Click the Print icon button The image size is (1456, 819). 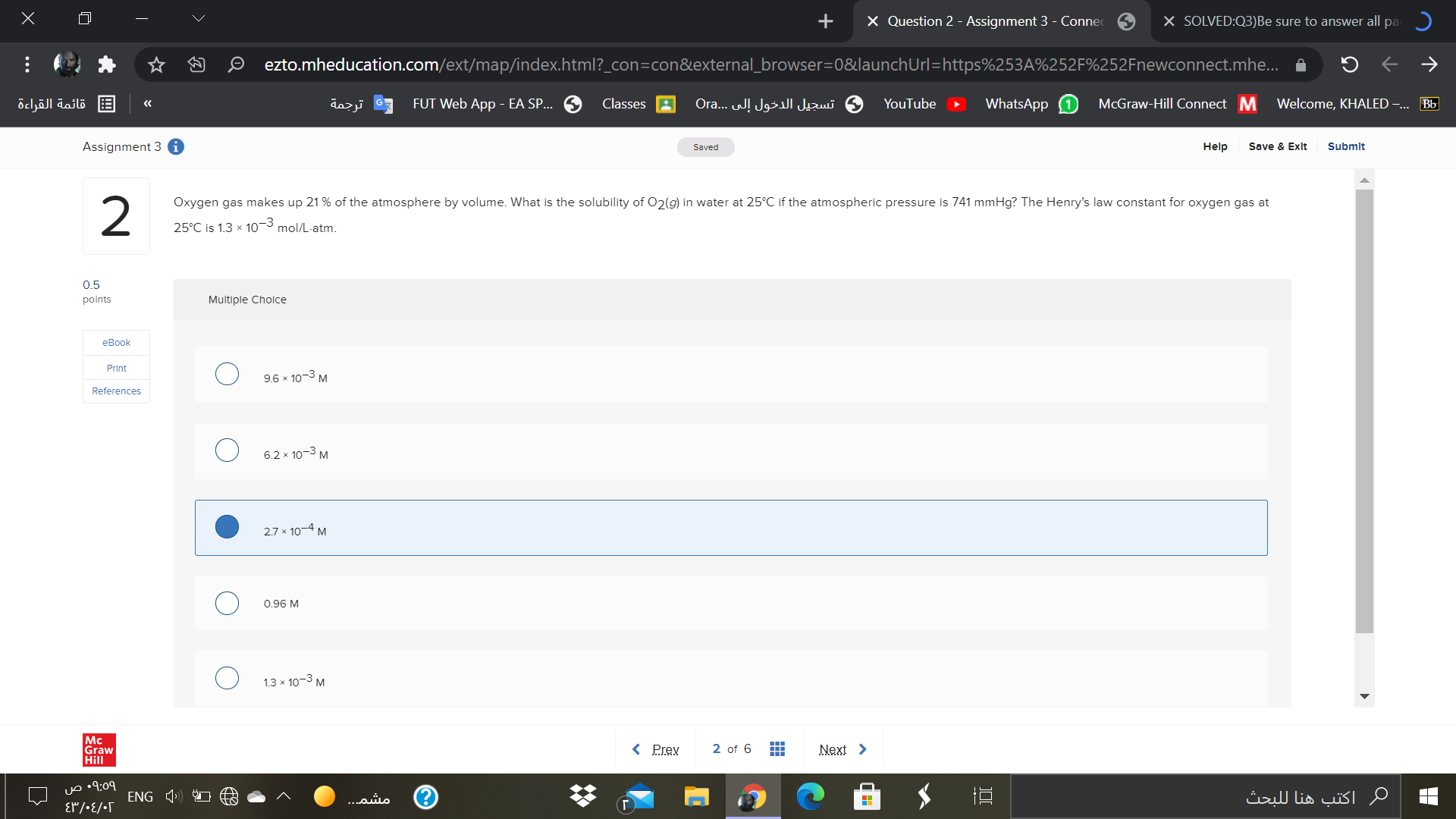[x=117, y=367]
